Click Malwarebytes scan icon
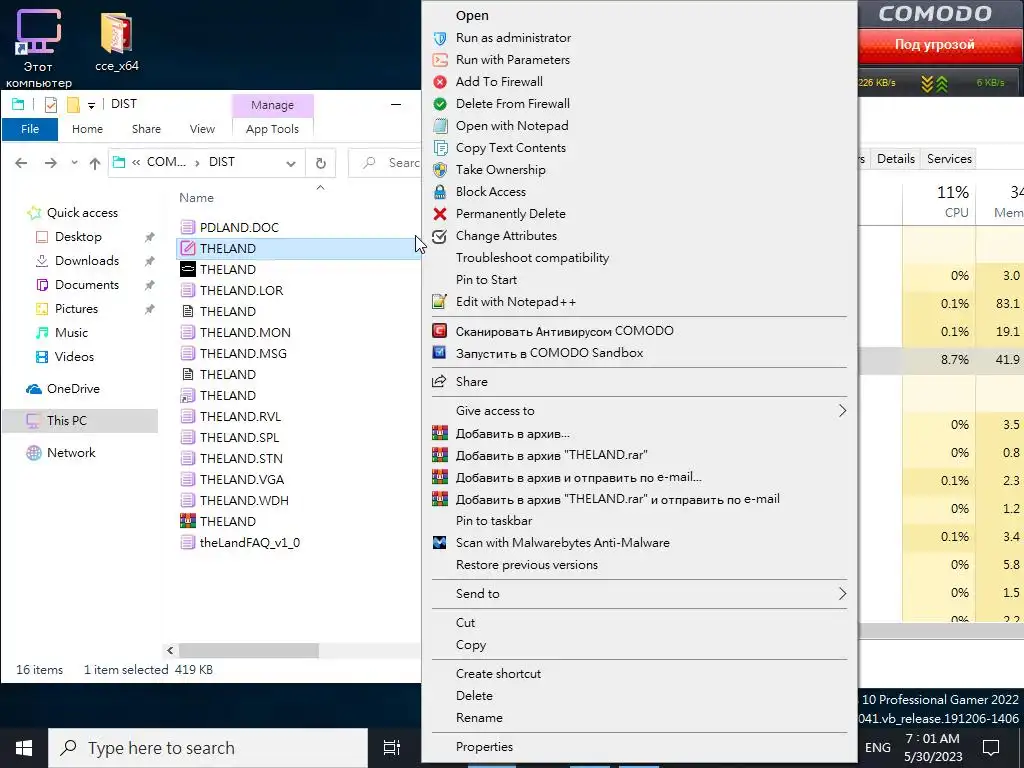 point(440,543)
